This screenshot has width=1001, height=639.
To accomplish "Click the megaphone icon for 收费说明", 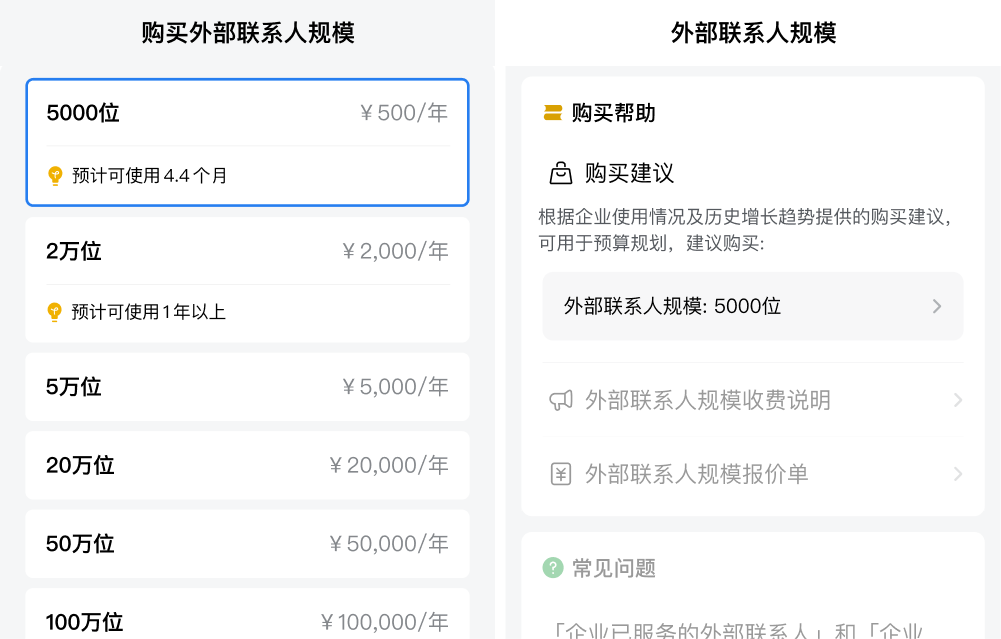I will (561, 401).
